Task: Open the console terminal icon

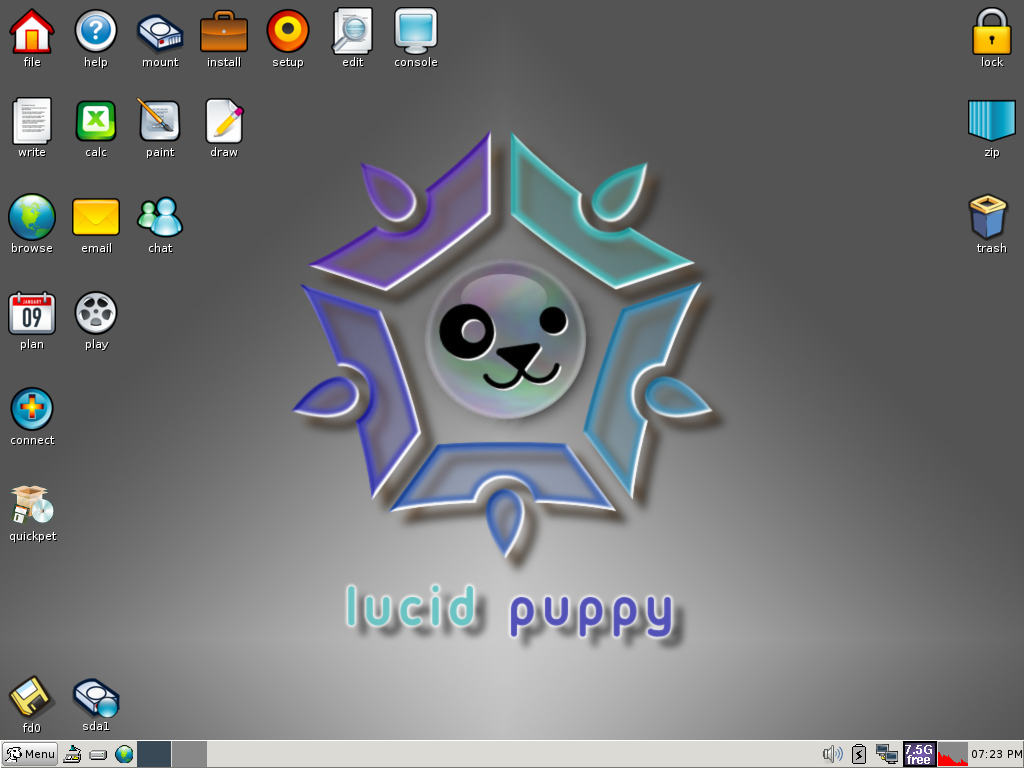Action: (416, 31)
